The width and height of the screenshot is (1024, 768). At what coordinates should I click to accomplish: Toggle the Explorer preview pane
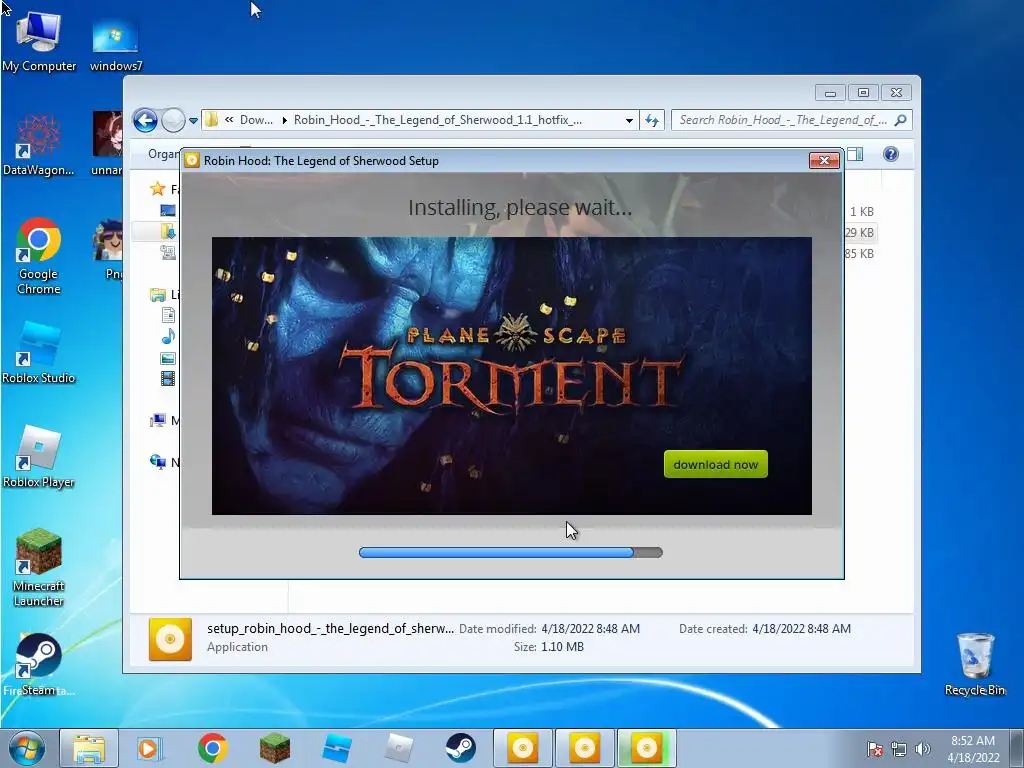(856, 154)
